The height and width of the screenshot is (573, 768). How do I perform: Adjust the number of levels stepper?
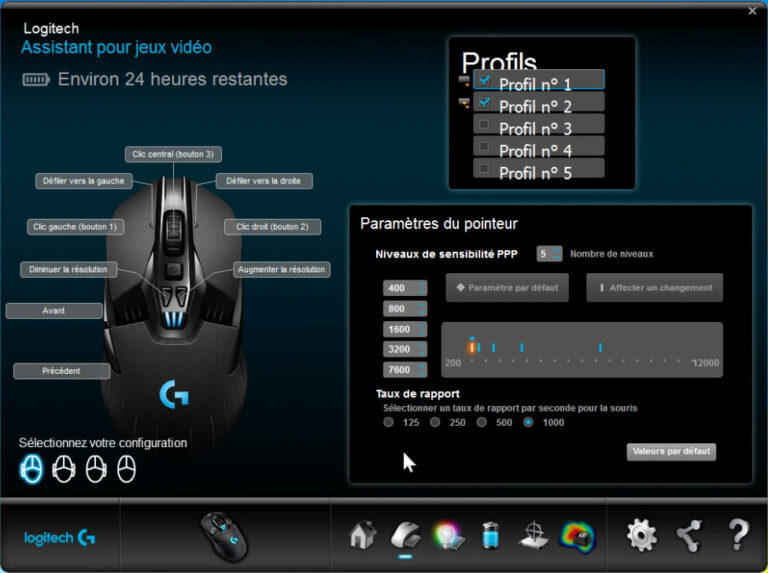tap(557, 254)
